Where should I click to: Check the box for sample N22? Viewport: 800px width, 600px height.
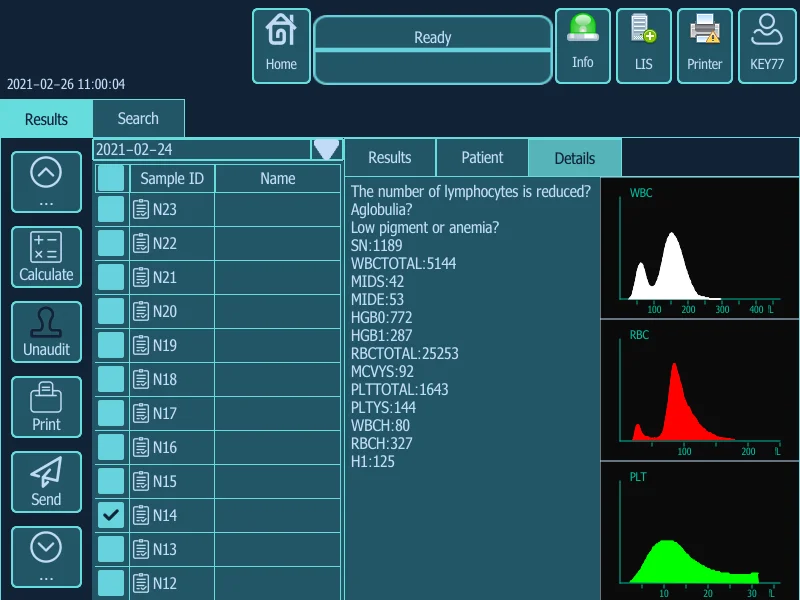pos(111,243)
